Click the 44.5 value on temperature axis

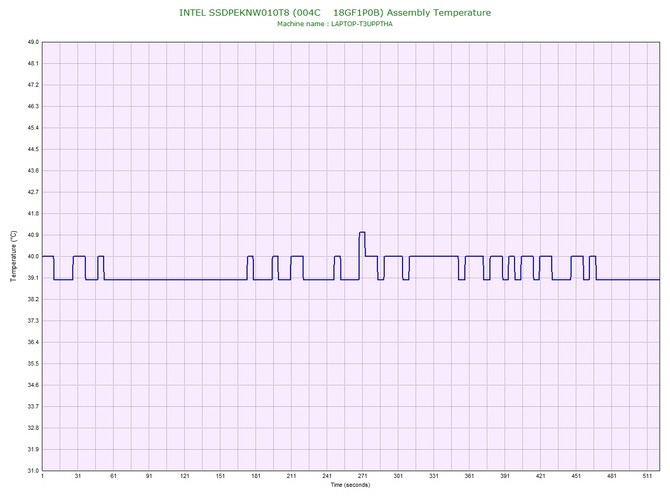point(33,149)
